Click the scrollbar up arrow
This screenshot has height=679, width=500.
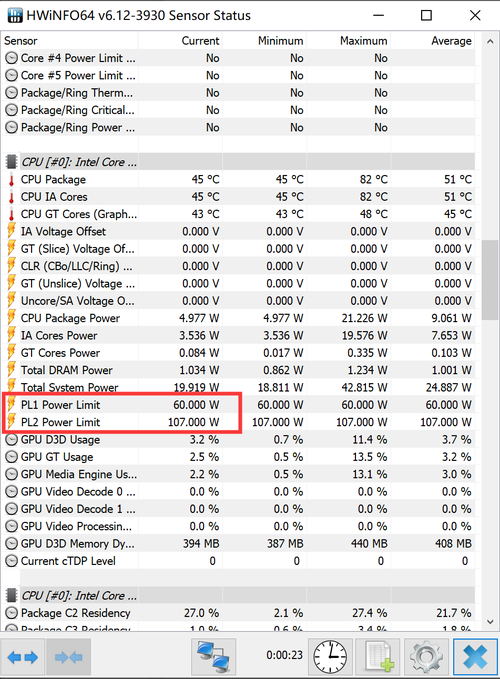coord(490,42)
